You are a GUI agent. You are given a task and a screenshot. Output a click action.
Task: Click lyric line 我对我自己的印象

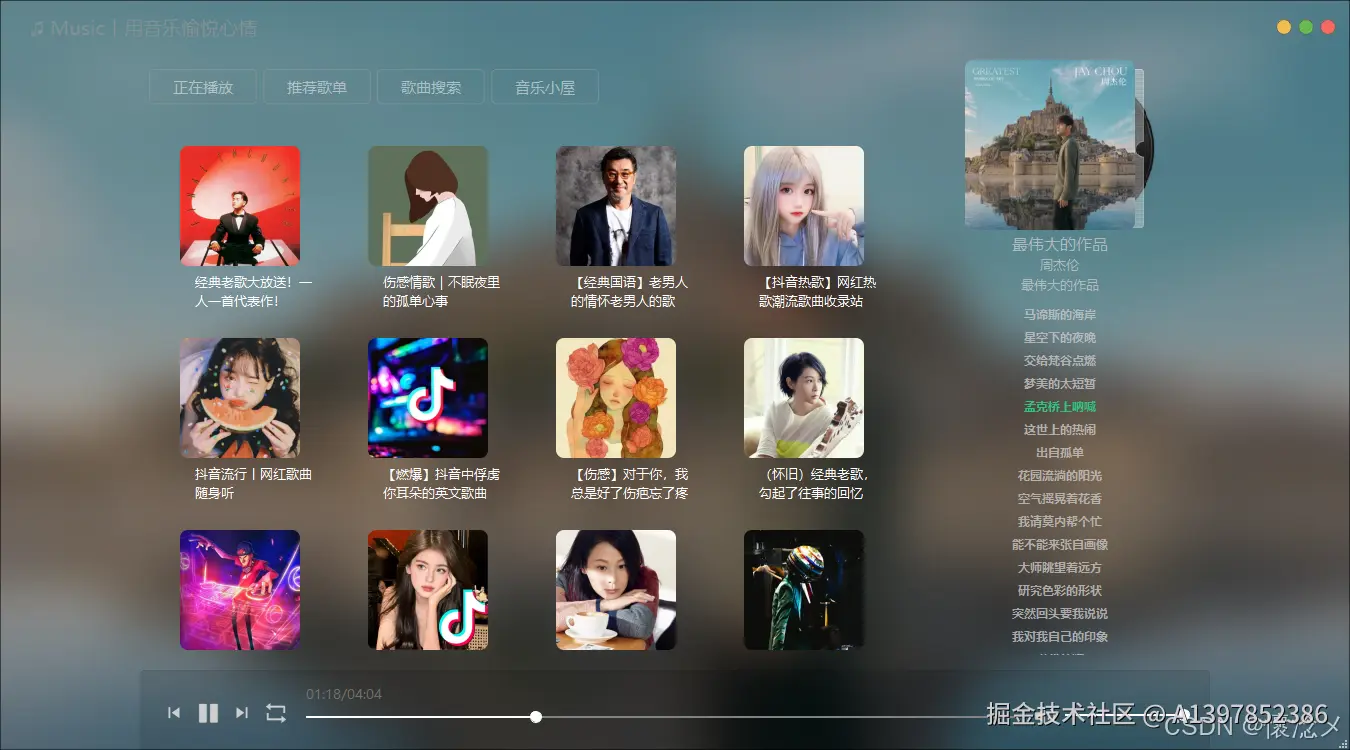click(1060, 636)
